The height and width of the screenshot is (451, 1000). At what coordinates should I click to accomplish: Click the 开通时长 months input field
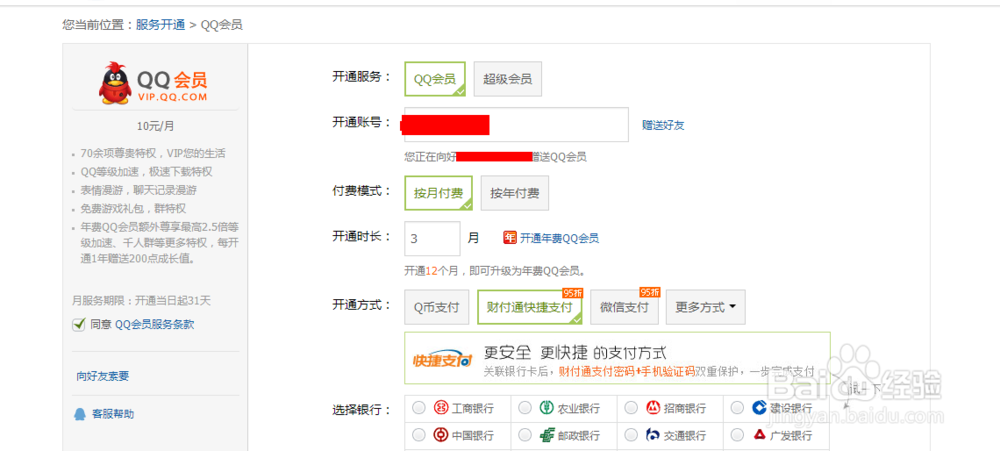pos(432,239)
